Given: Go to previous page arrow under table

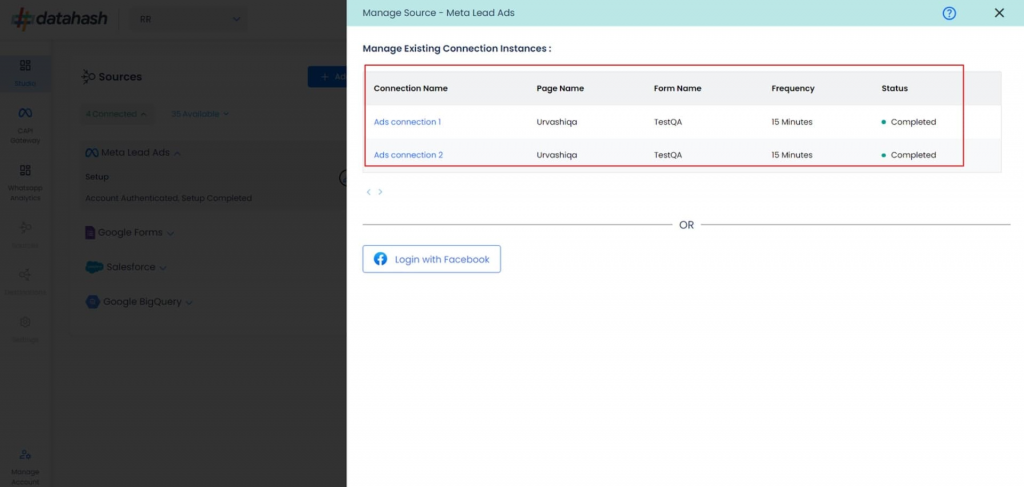Looking at the screenshot, I should pyautogui.click(x=368, y=192).
